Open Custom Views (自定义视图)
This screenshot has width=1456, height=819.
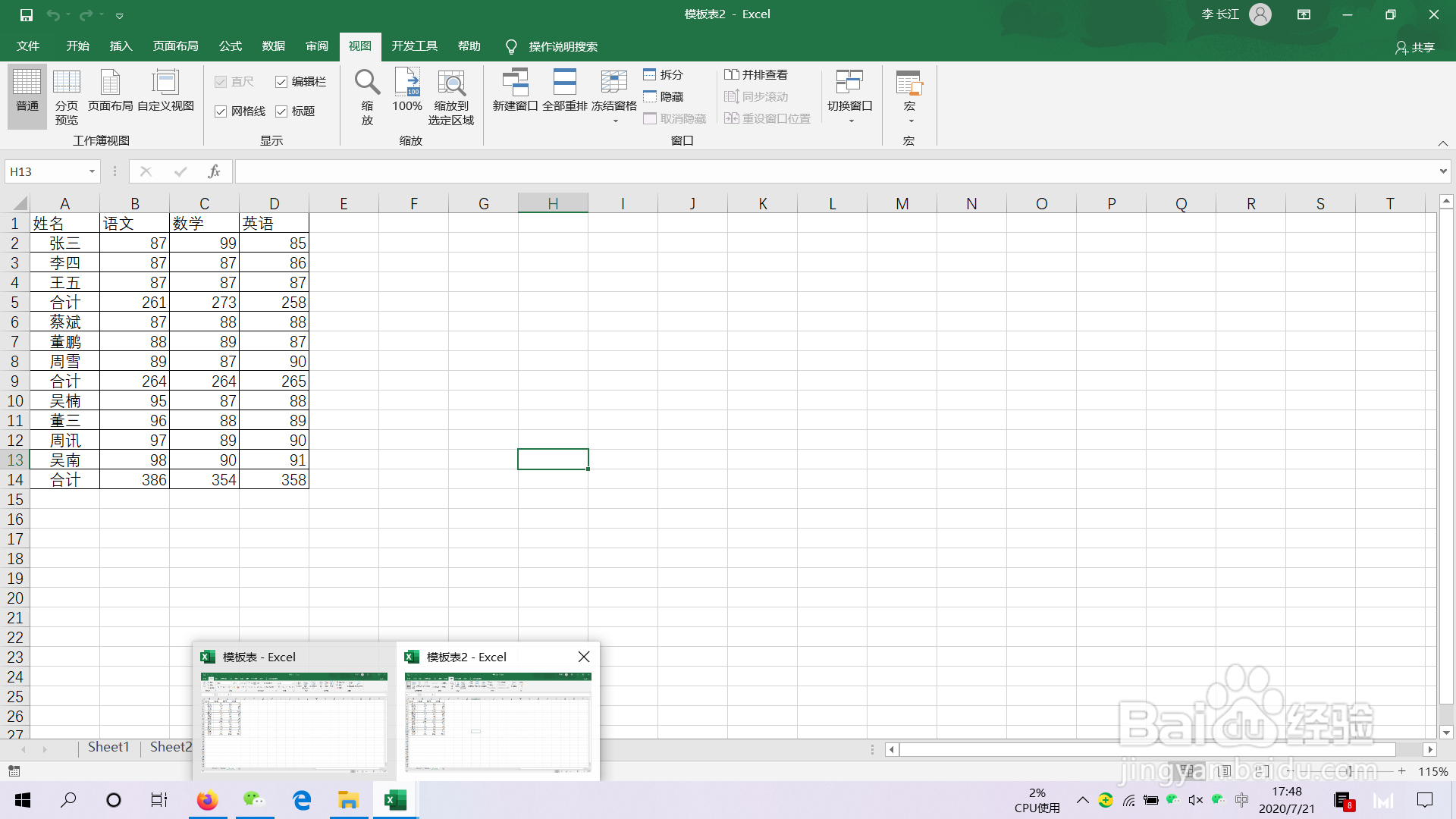[165, 83]
